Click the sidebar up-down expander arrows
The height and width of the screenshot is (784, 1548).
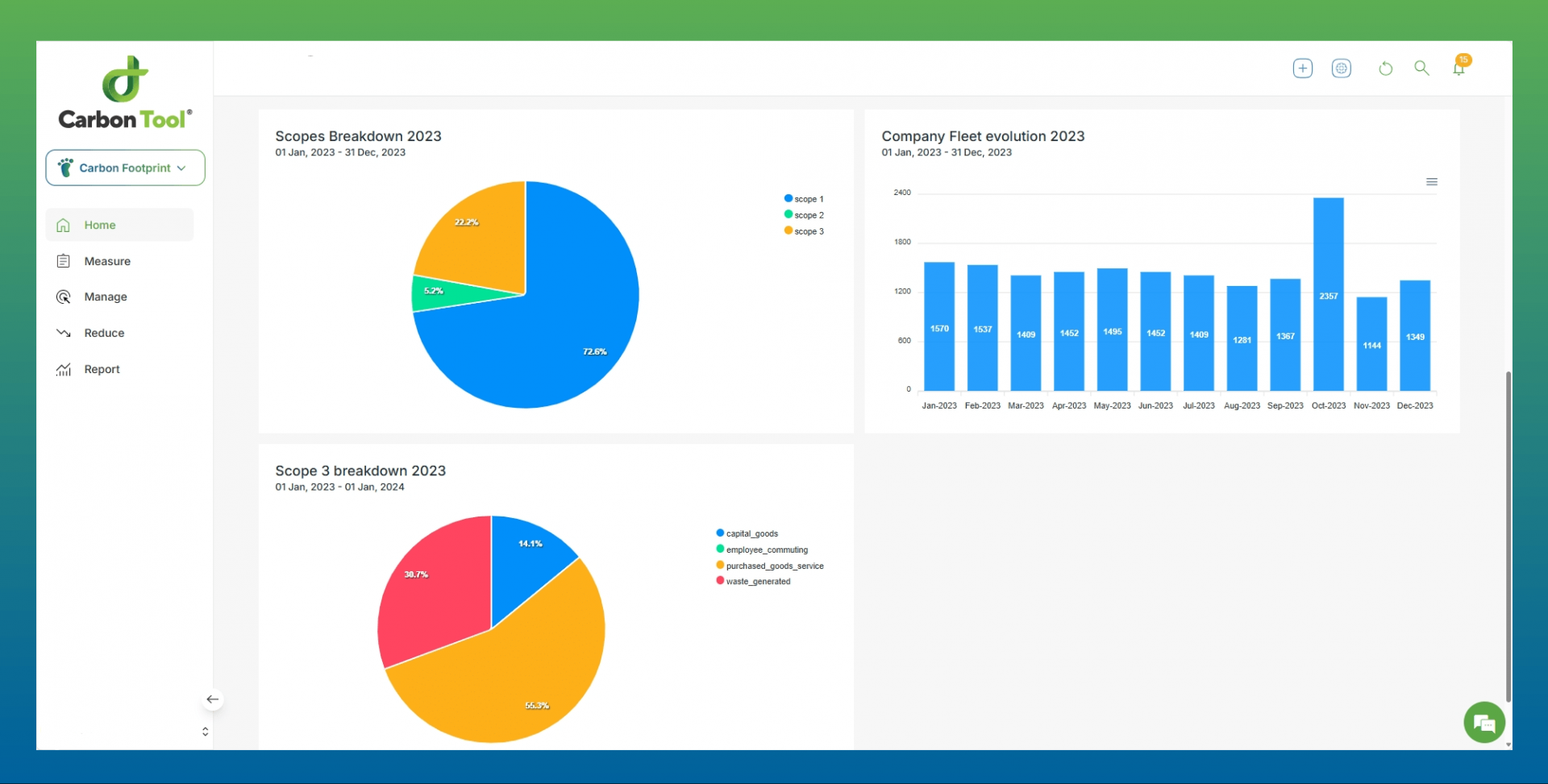(205, 732)
